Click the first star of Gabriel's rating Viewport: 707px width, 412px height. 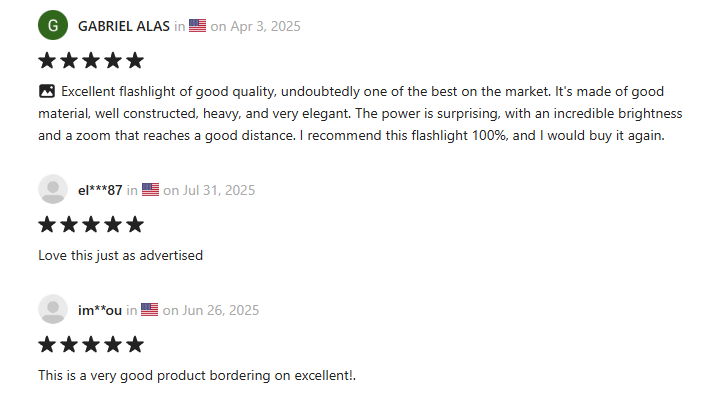[x=48, y=60]
